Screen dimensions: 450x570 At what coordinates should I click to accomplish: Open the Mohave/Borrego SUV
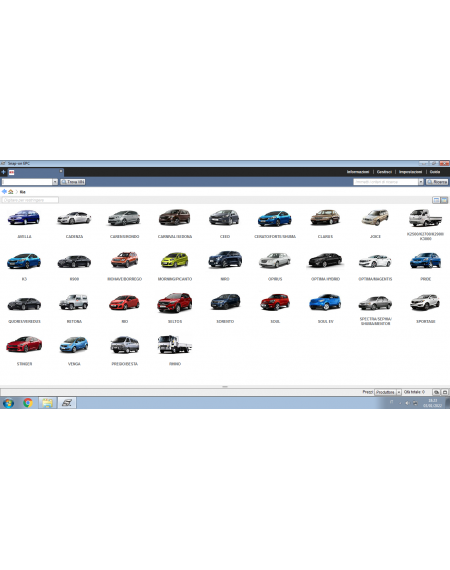tap(124, 260)
